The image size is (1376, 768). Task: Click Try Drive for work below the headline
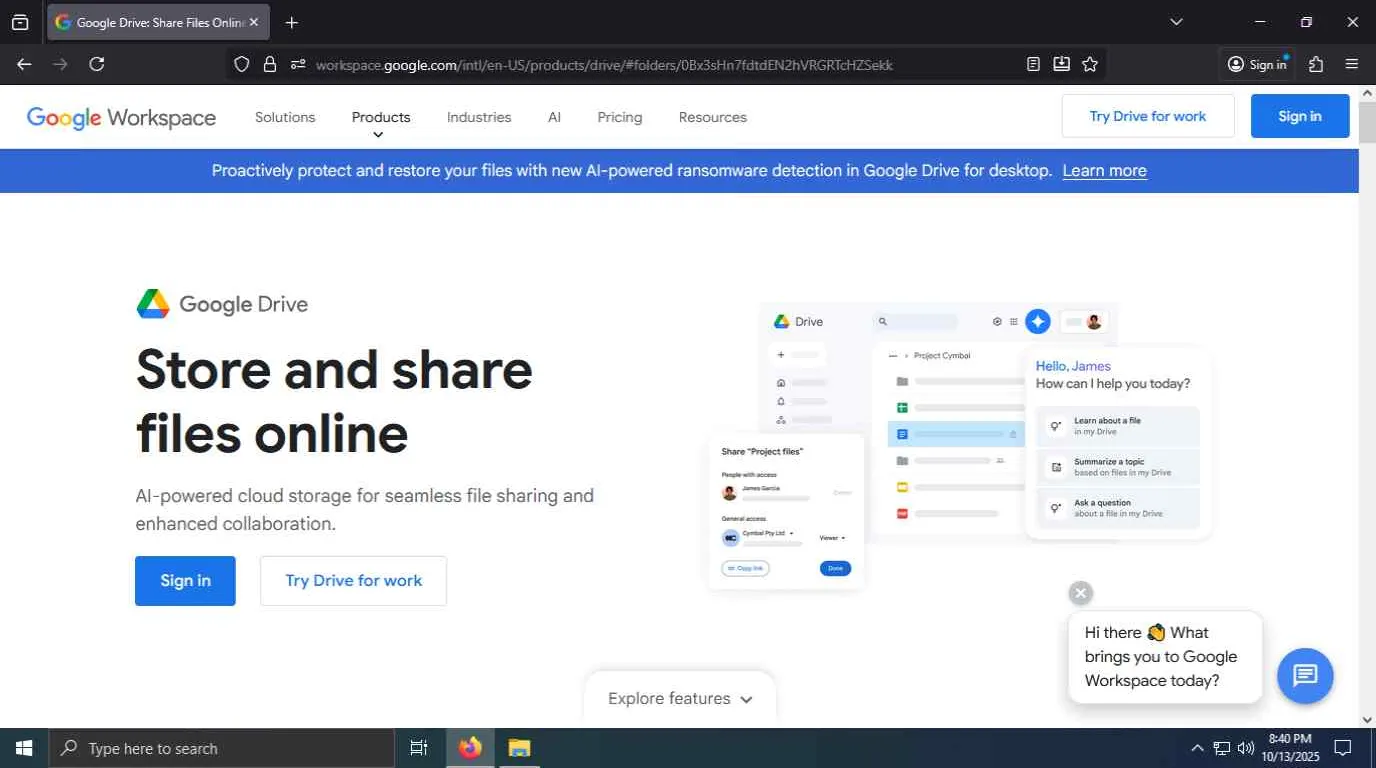point(354,581)
